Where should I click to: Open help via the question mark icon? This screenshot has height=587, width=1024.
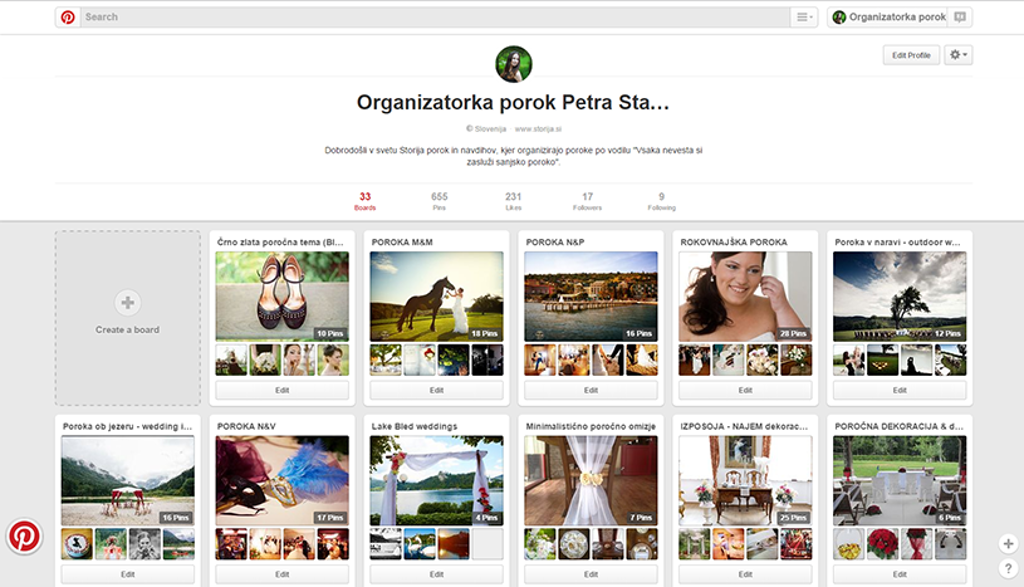[x=1008, y=569]
